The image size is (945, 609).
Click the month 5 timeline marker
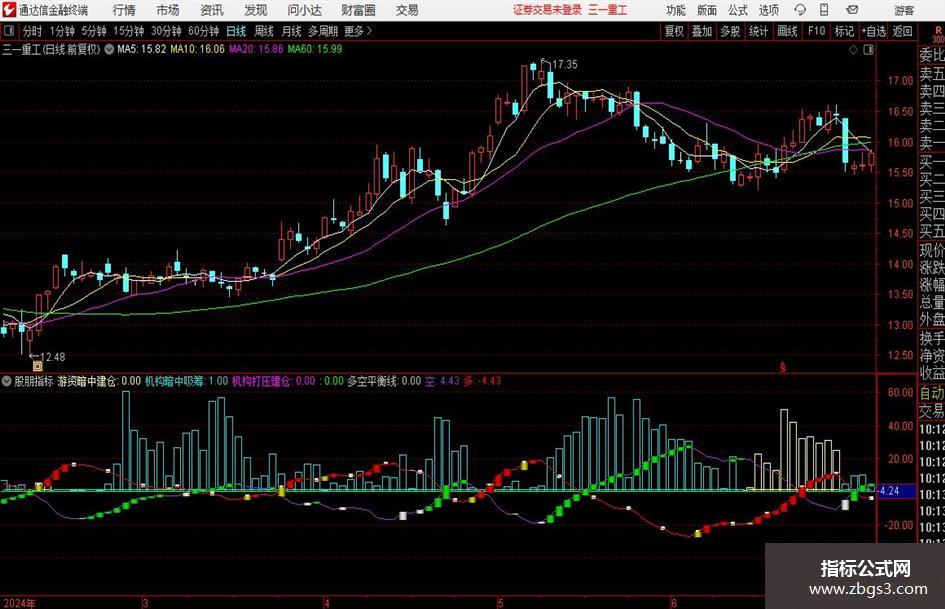pos(500,602)
